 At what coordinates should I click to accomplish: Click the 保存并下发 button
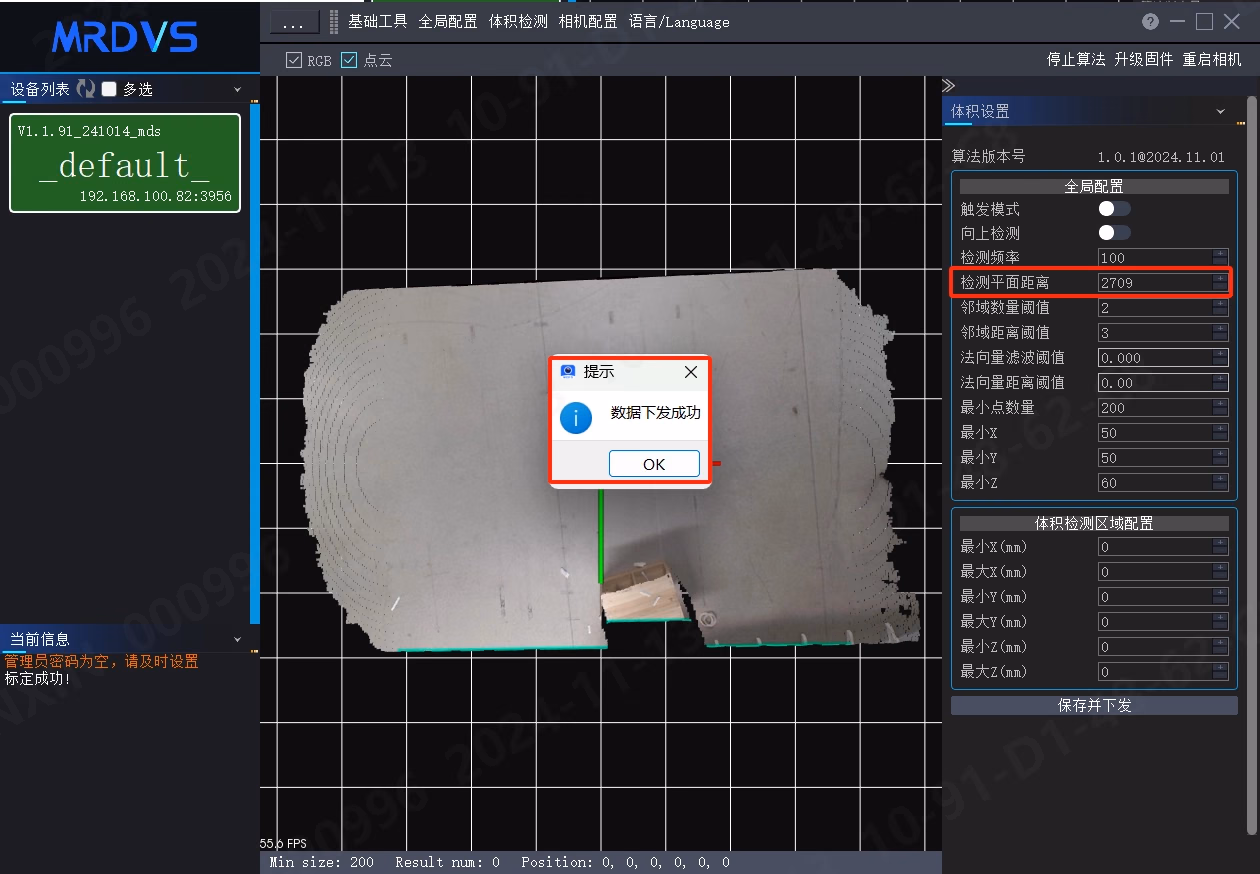click(x=1095, y=705)
